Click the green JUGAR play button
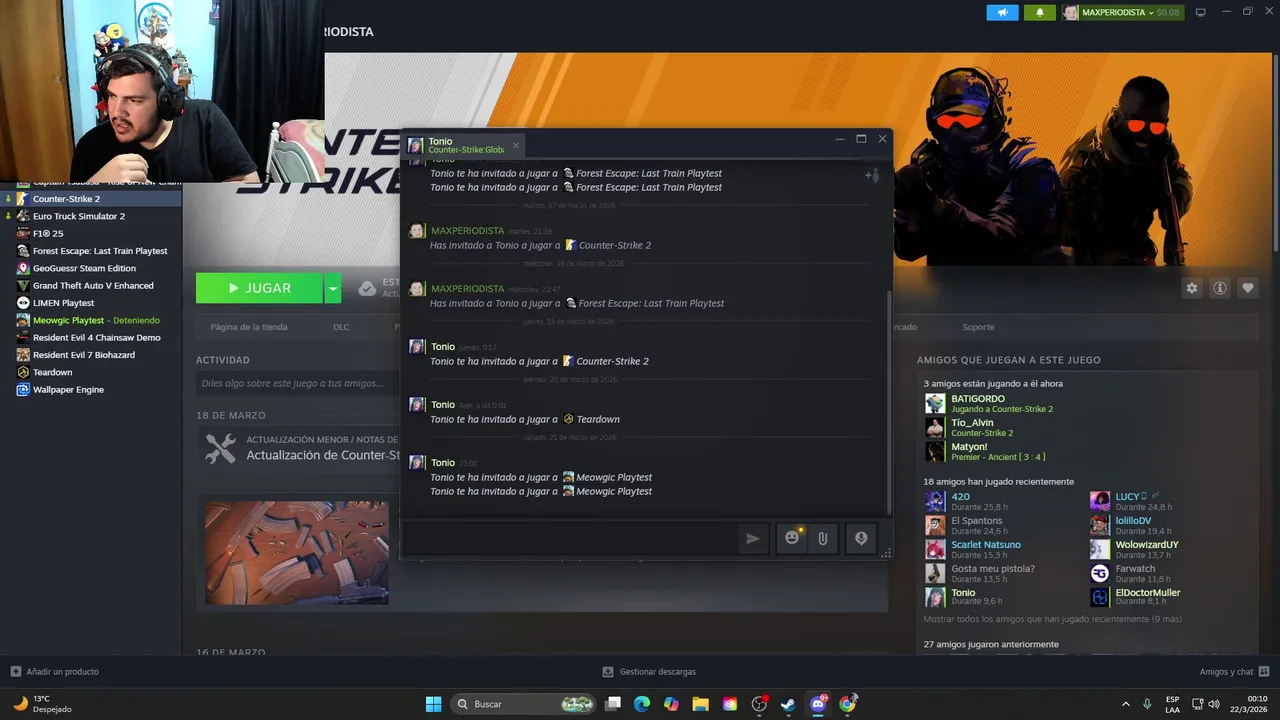 (x=259, y=288)
